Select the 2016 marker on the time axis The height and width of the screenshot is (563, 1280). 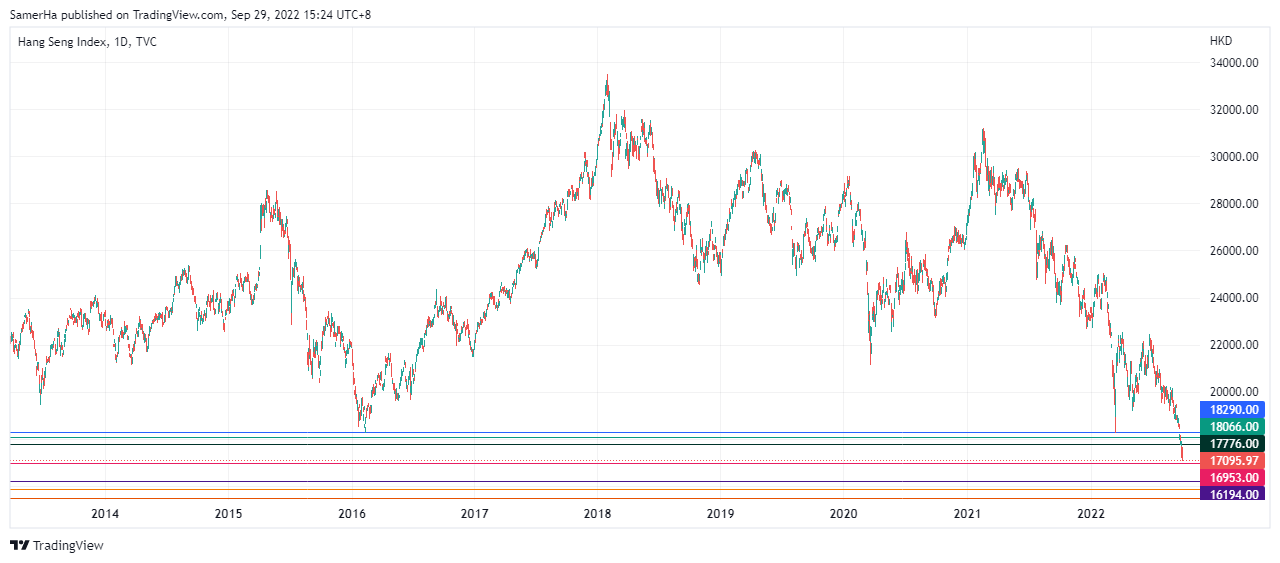[352, 515]
